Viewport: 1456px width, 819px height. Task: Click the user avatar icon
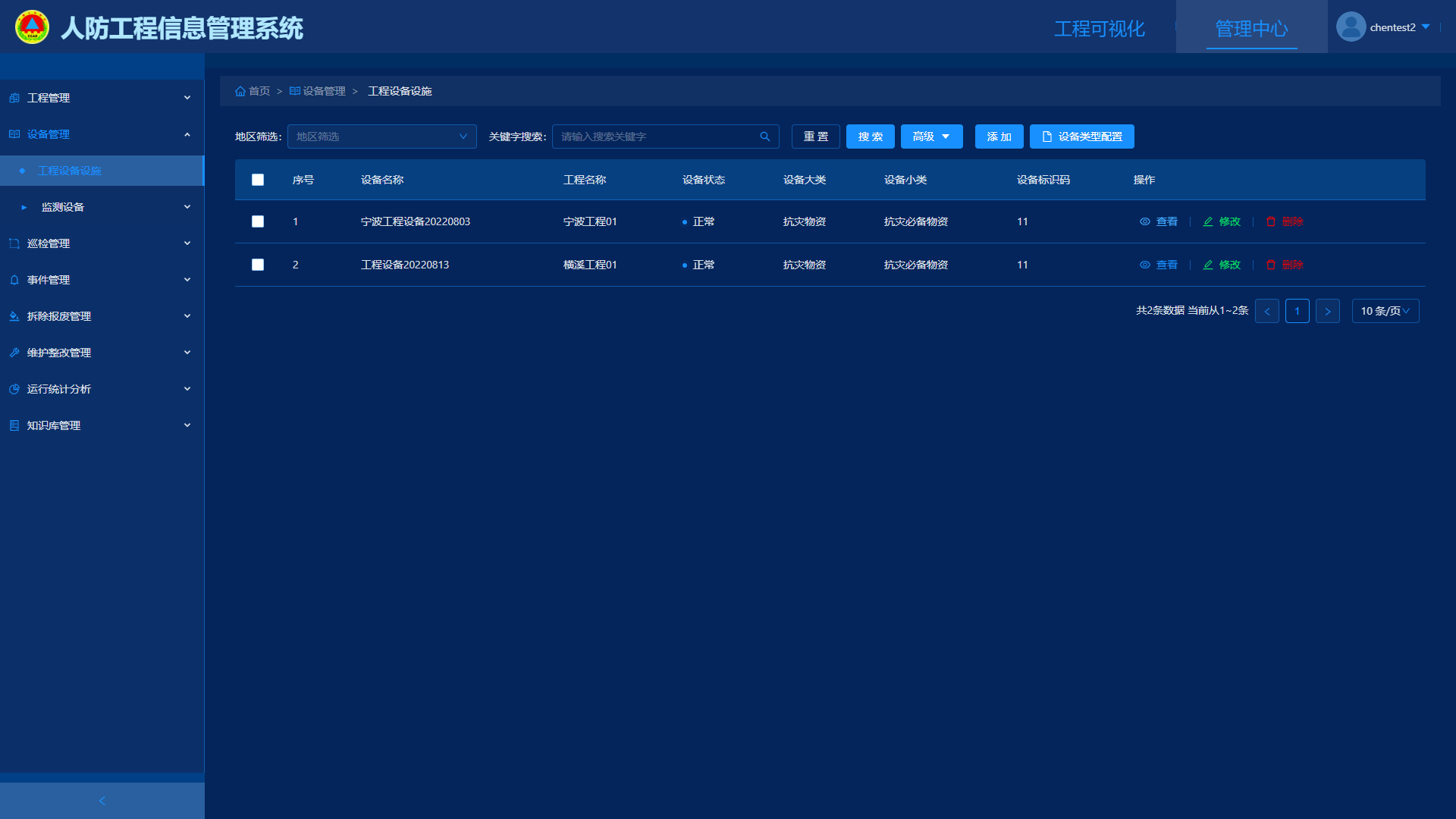(x=1351, y=27)
